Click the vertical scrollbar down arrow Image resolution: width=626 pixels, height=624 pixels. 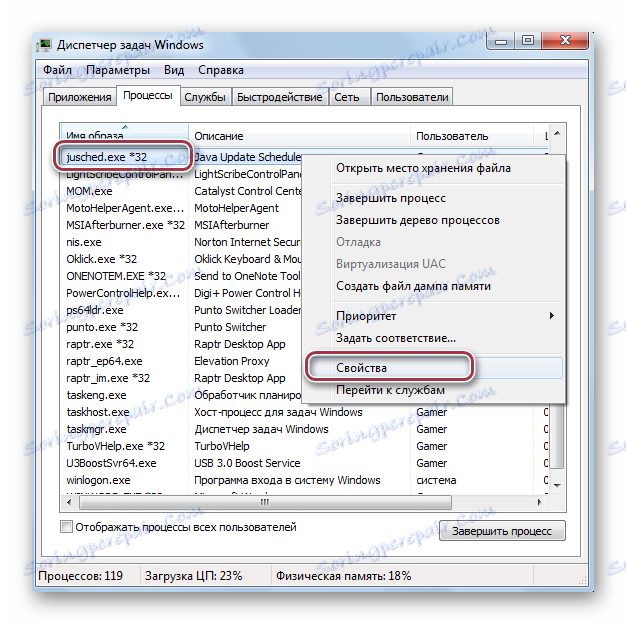[x=557, y=485]
